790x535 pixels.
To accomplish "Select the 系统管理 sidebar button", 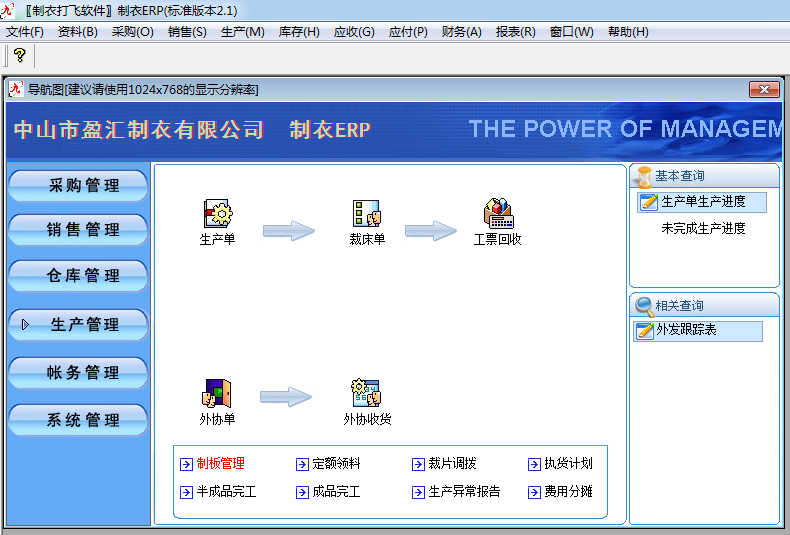I will click(x=78, y=420).
